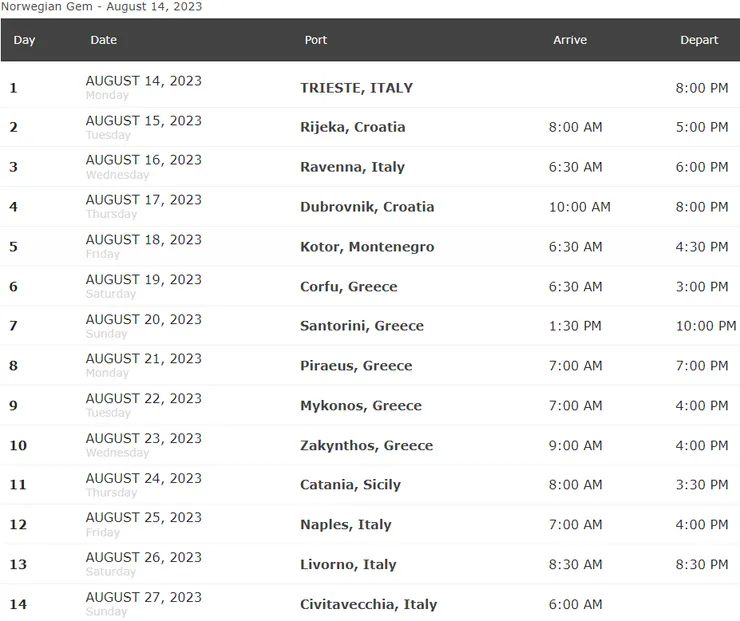Click the Depart column header
The image size is (740, 621).
click(699, 40)
